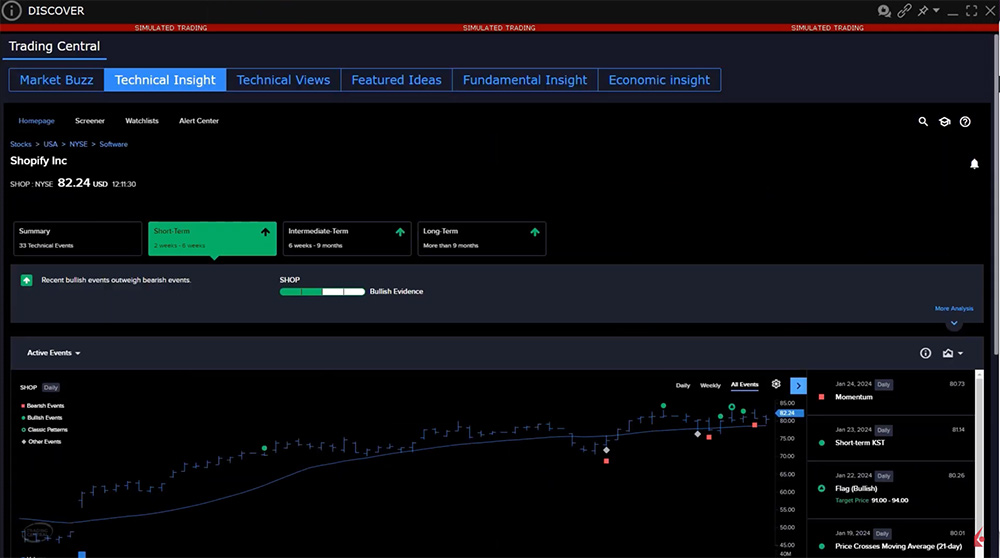Toggle Classic Patterns in chart legend
The height and width of the screenshot is (558, 1000).
[45, 430]
